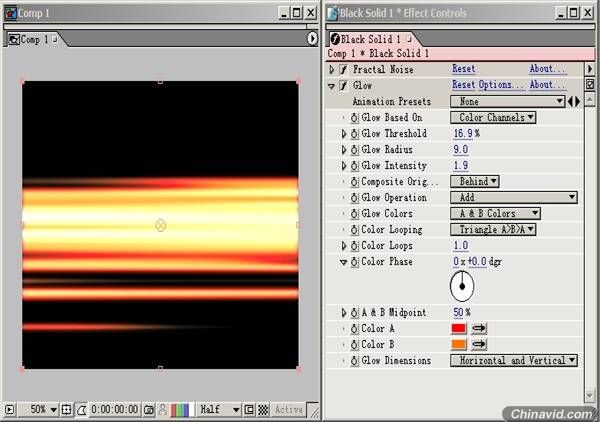
Task: Select the Black Solid 1 effect tab
Action: [x=372, y=39]
